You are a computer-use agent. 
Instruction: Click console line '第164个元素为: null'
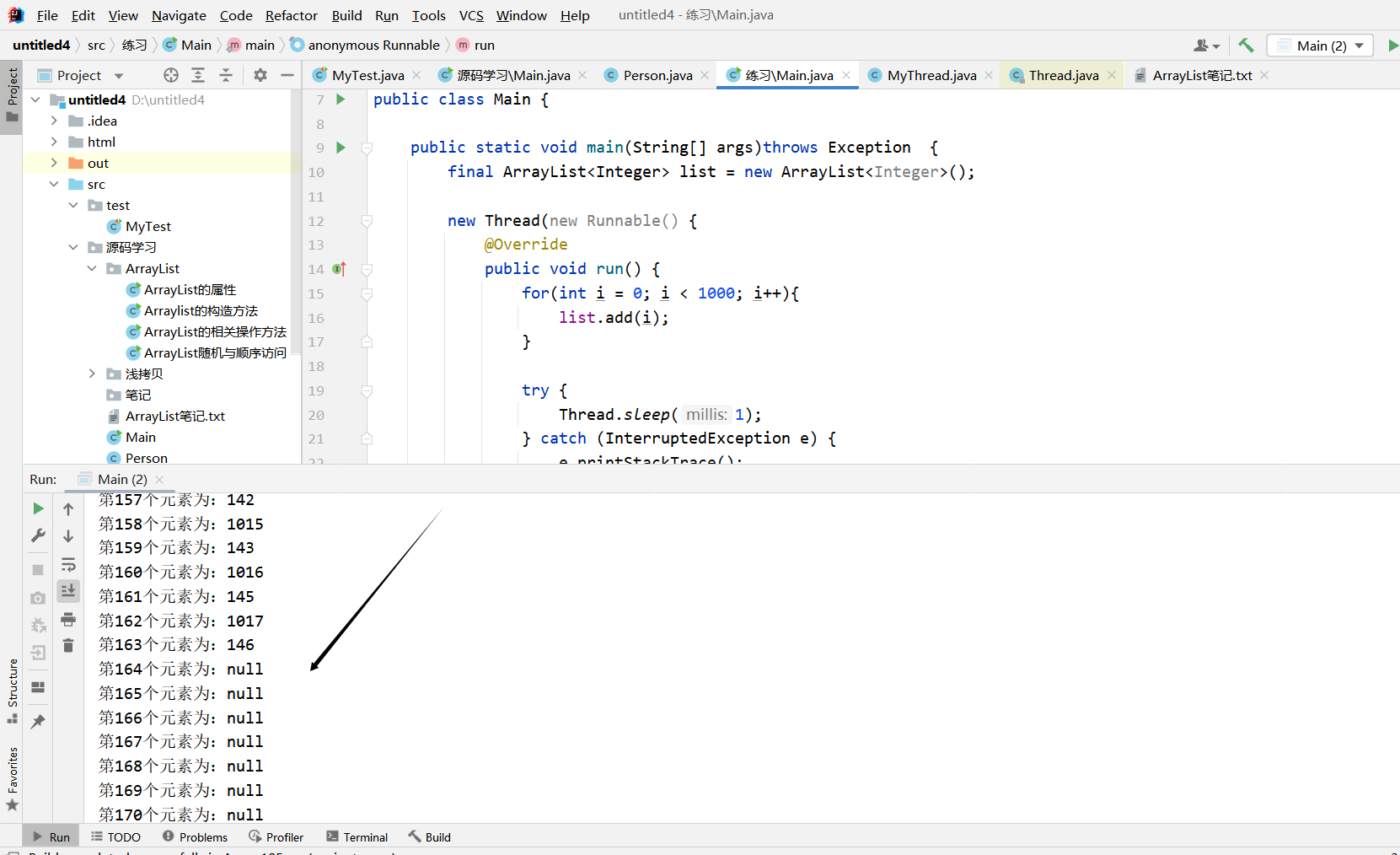pyautogui.click(x=180, y=669)
